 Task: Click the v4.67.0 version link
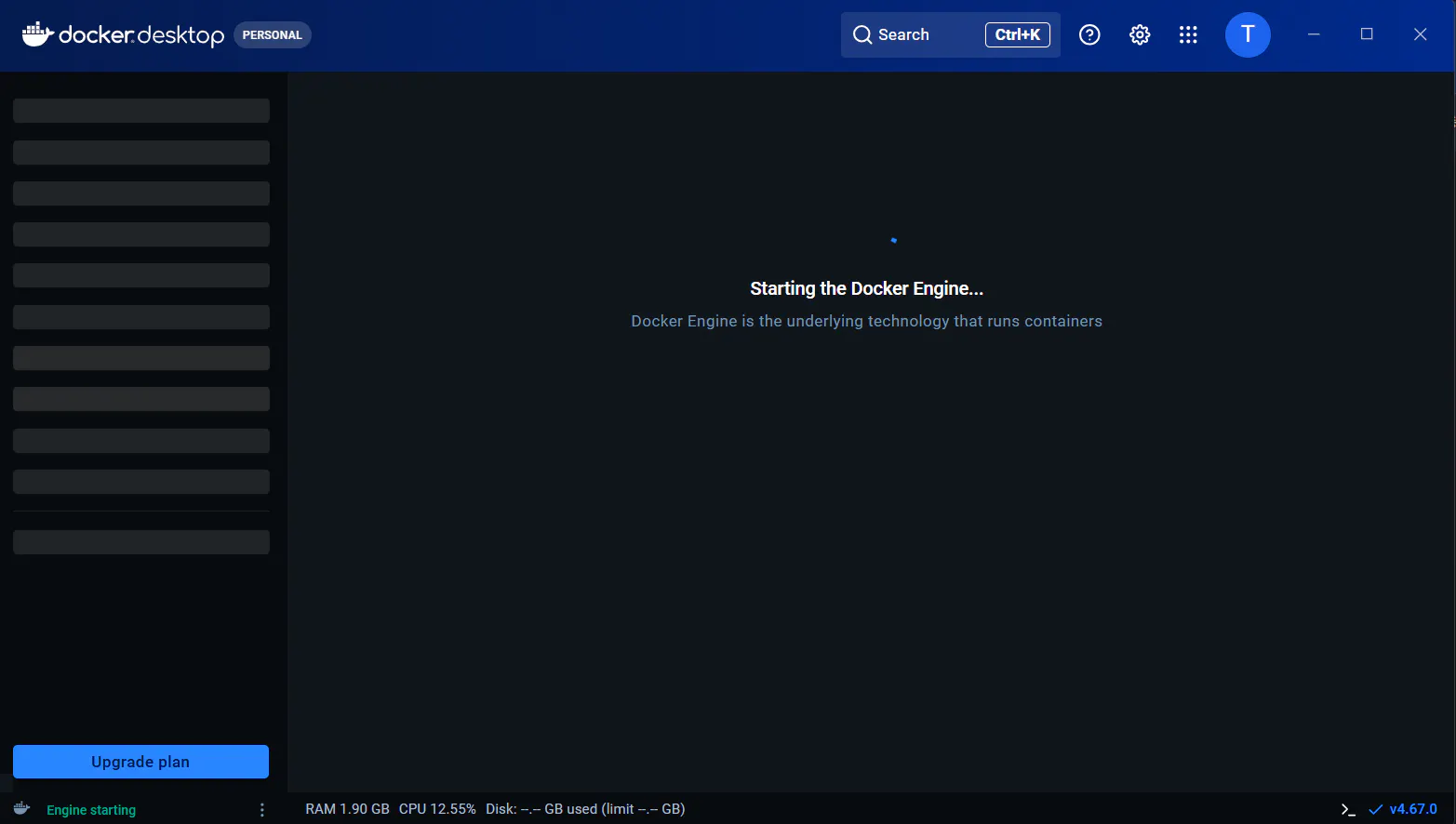[x=1413, y=809]
